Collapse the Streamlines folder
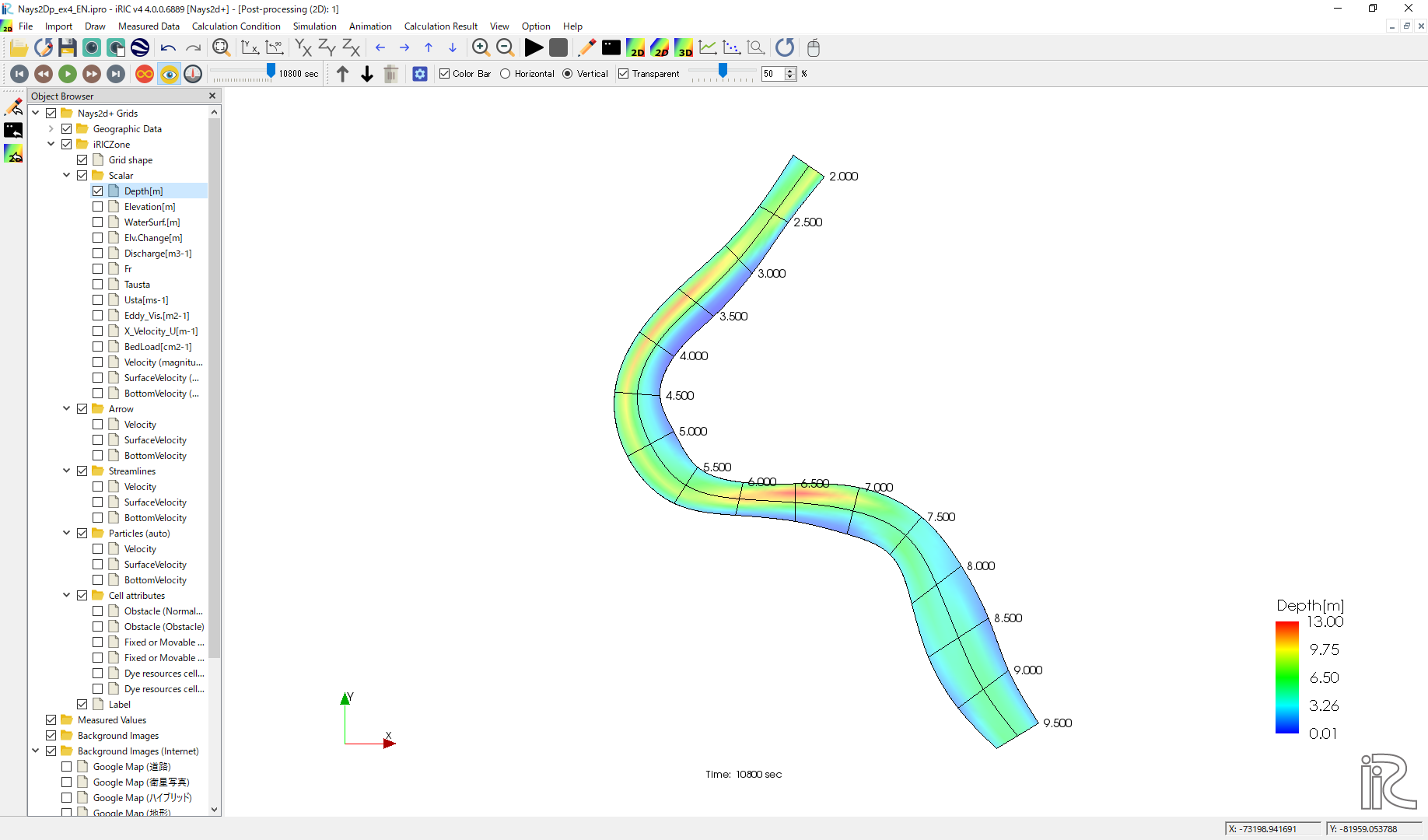1428x840 pixels. point(67,471)
